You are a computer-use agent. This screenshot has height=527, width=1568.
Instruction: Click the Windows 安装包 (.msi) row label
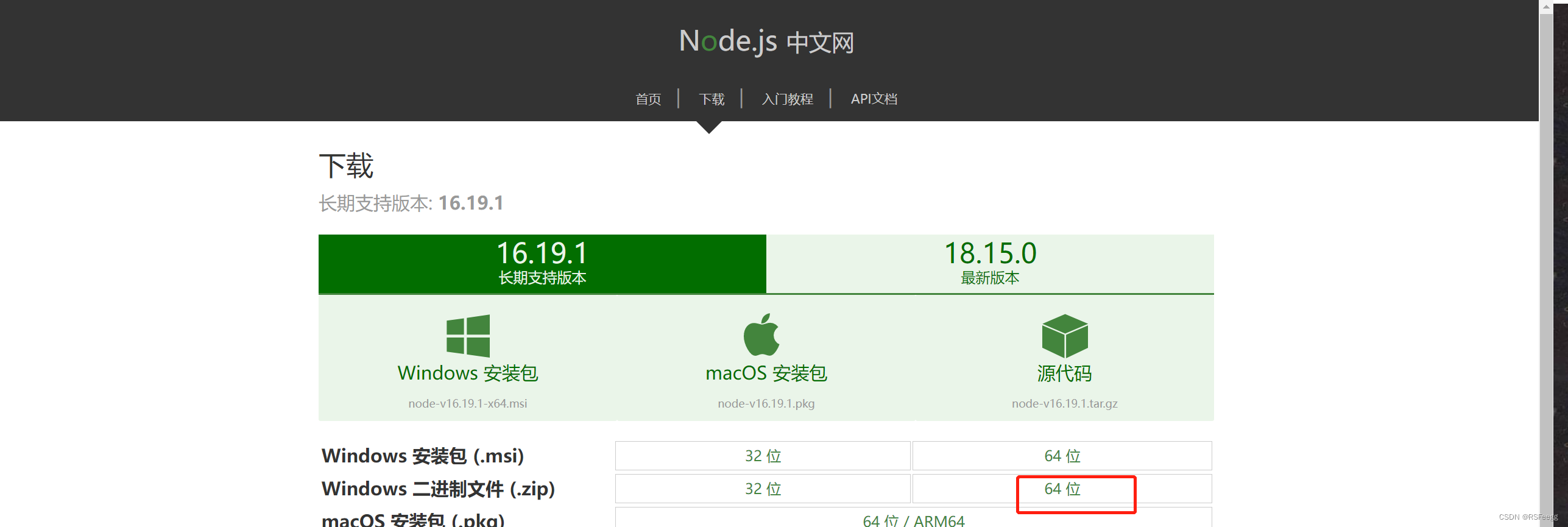423,456
